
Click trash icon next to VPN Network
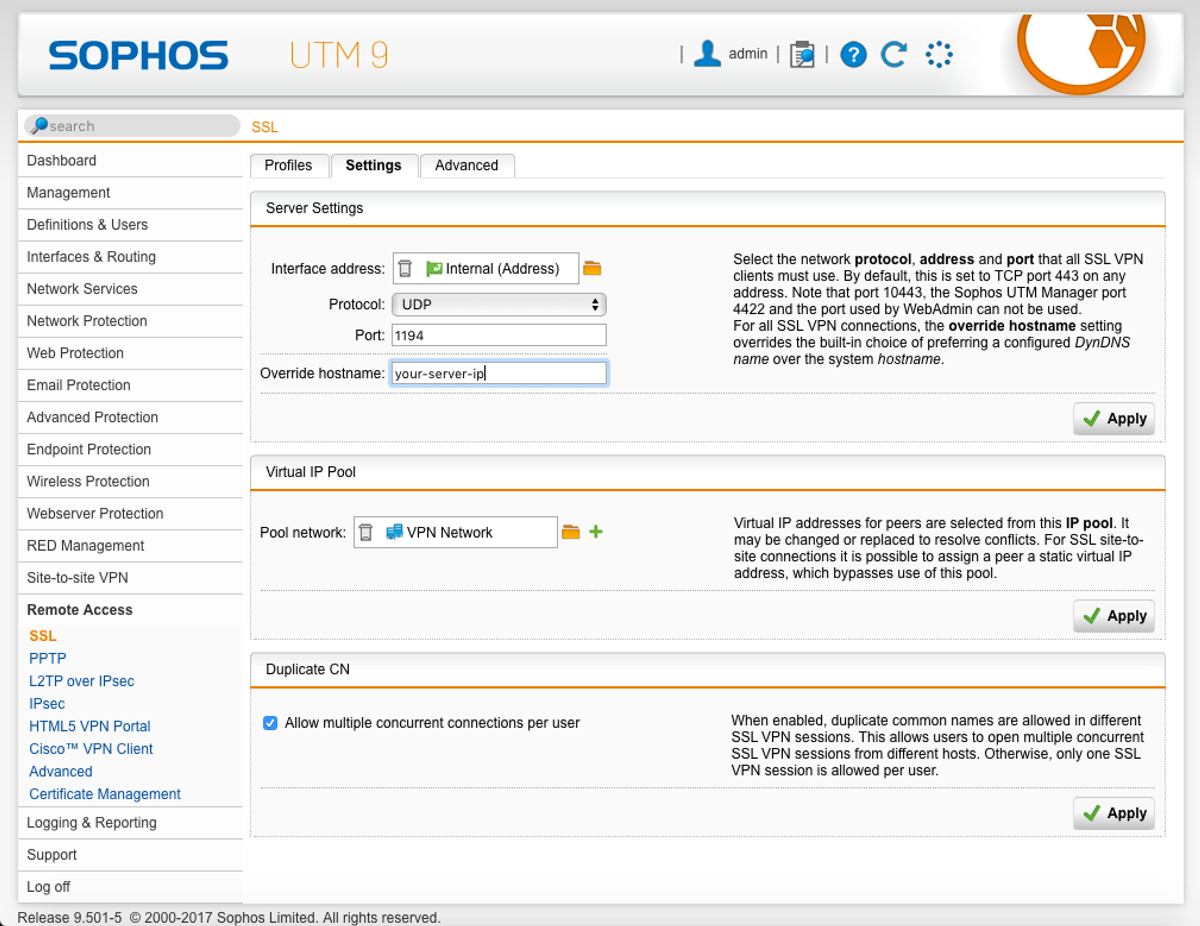click(x=366, y=532)
